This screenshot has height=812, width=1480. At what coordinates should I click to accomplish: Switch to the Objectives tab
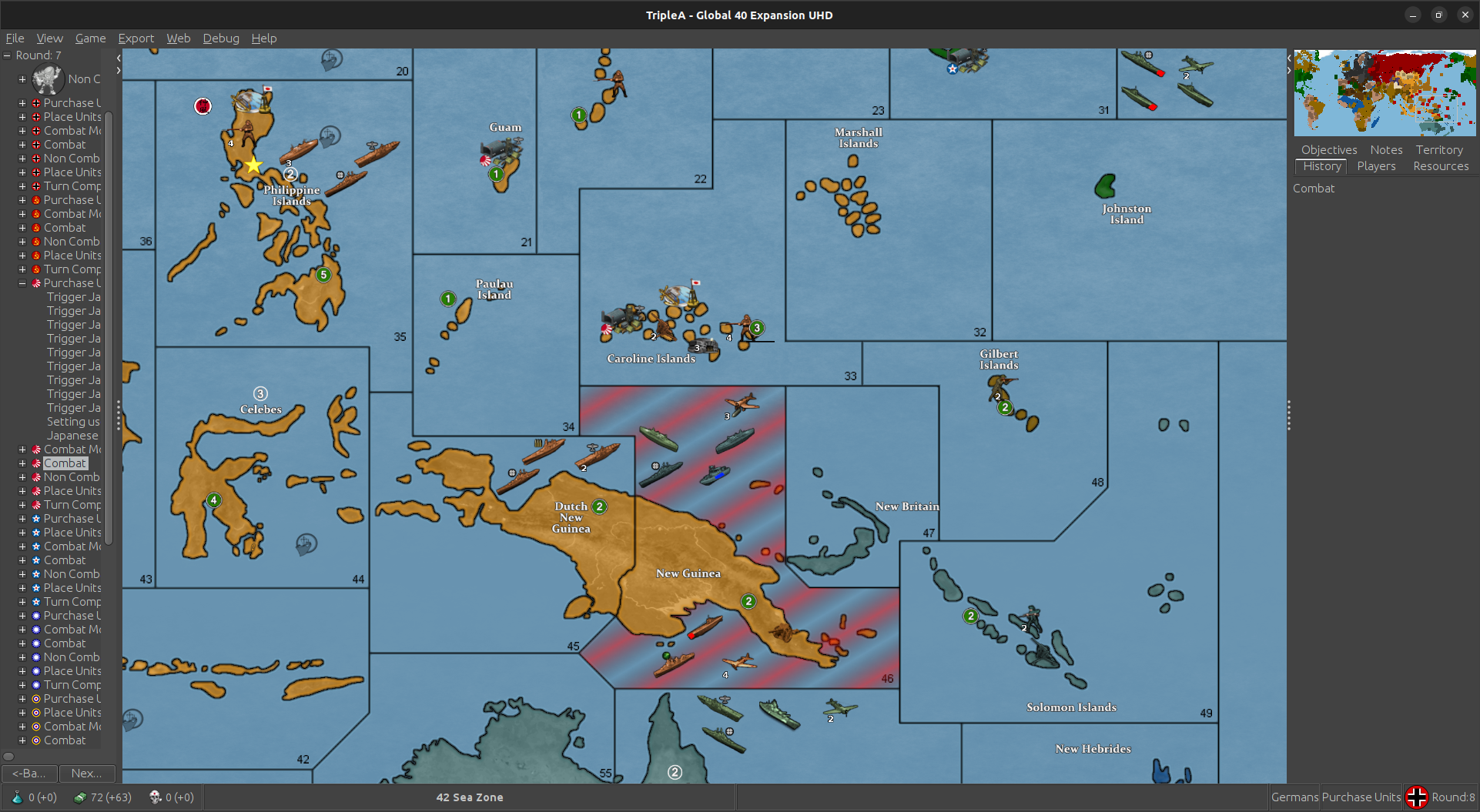[x=1329, y=150]
